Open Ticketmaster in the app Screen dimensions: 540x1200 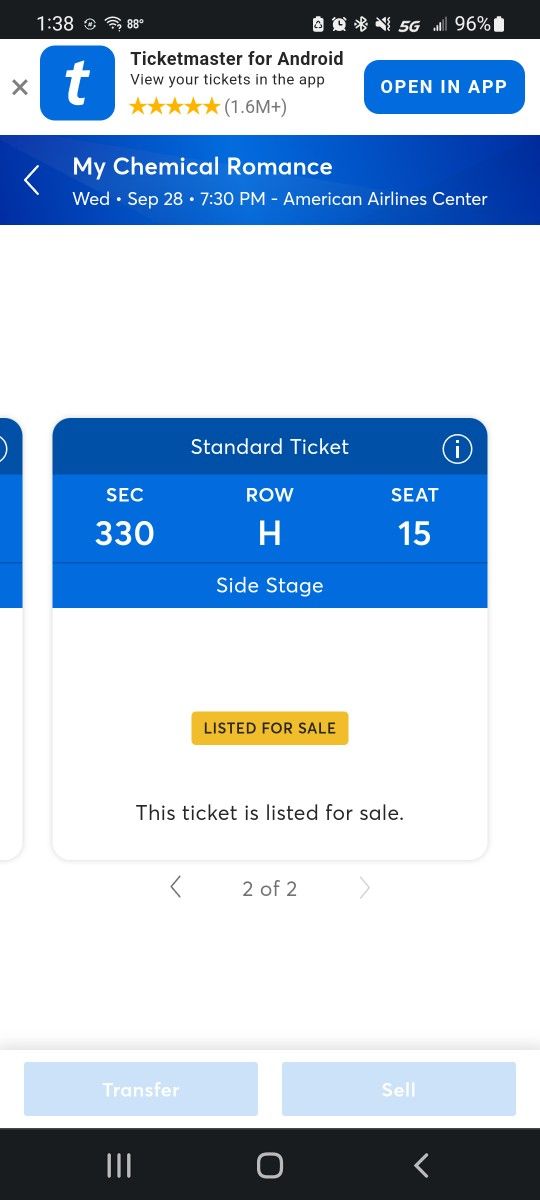click(x=444, y=87)
